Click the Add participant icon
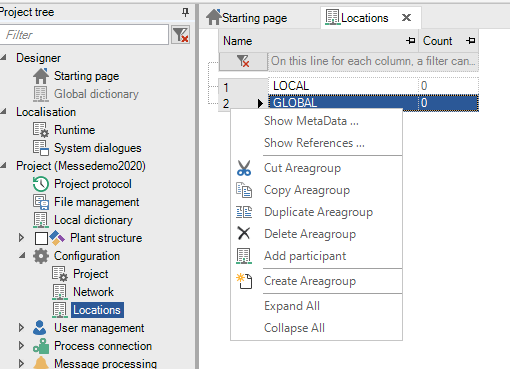Image resolution: width=511 pixels, height=370 pixels. coord(244,256)
